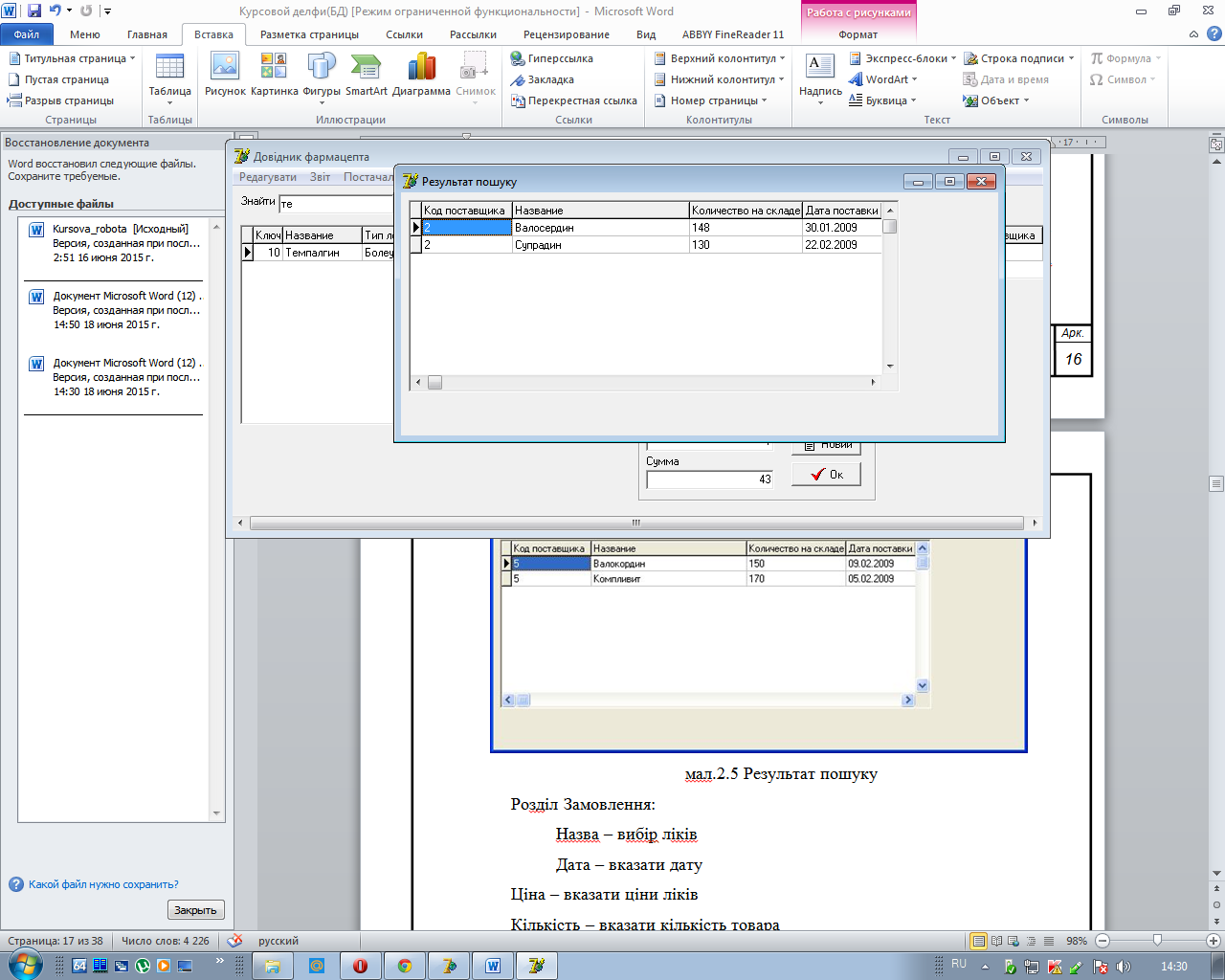1225x980 pixels.
Task: Open the 'Какой файл нужно сохранить?' help link
Action: 103,884
